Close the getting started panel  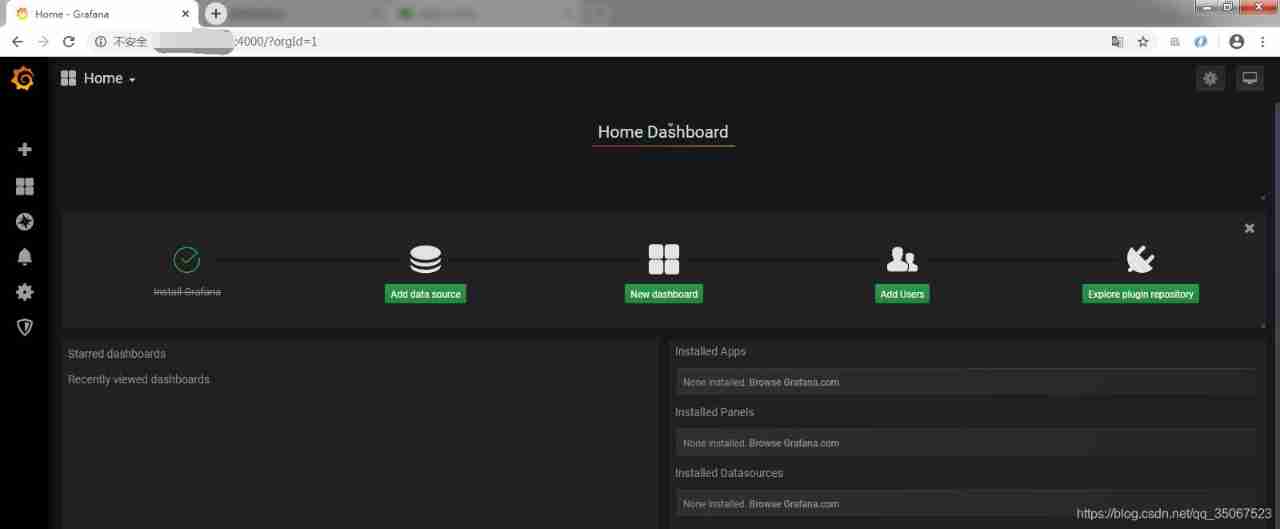point(1249,228)
